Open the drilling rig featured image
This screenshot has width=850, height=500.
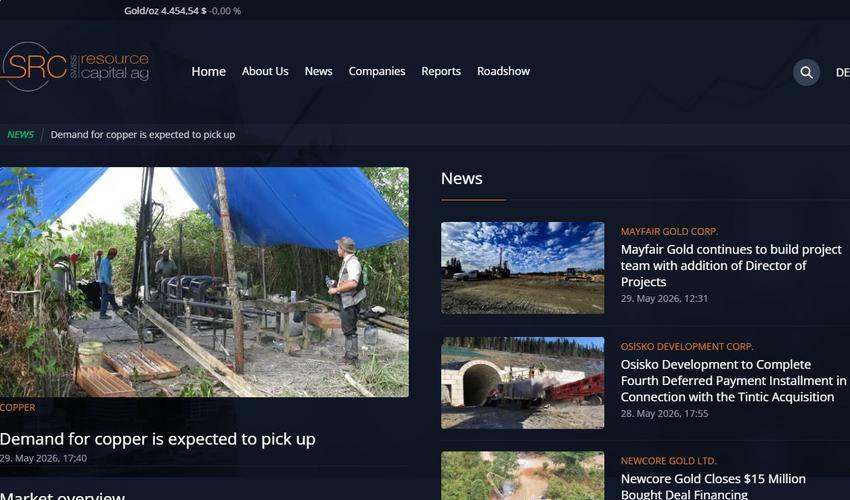(x=204, y=282)
